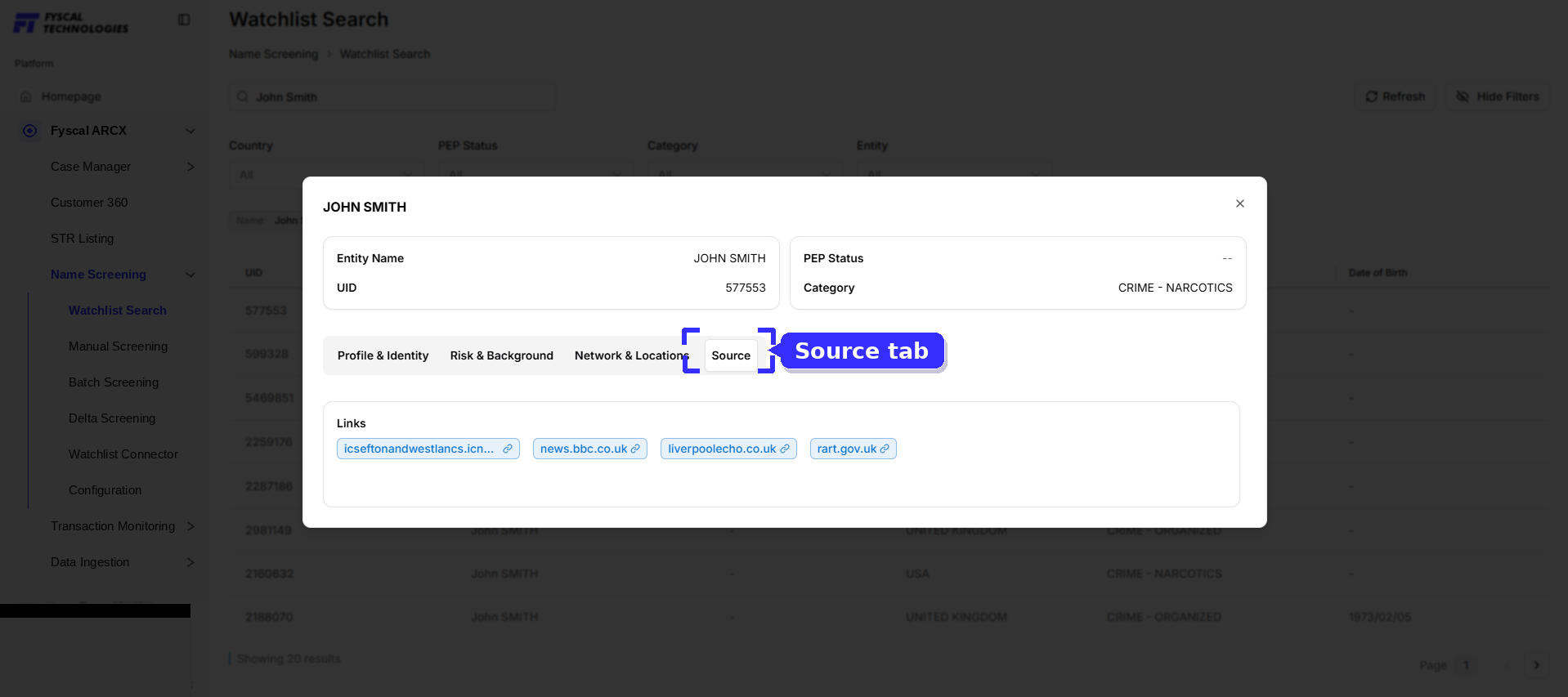Open Batch Screening page
Screen dimensions: 1568x697
pyautogui.click(x=114, y=382)
